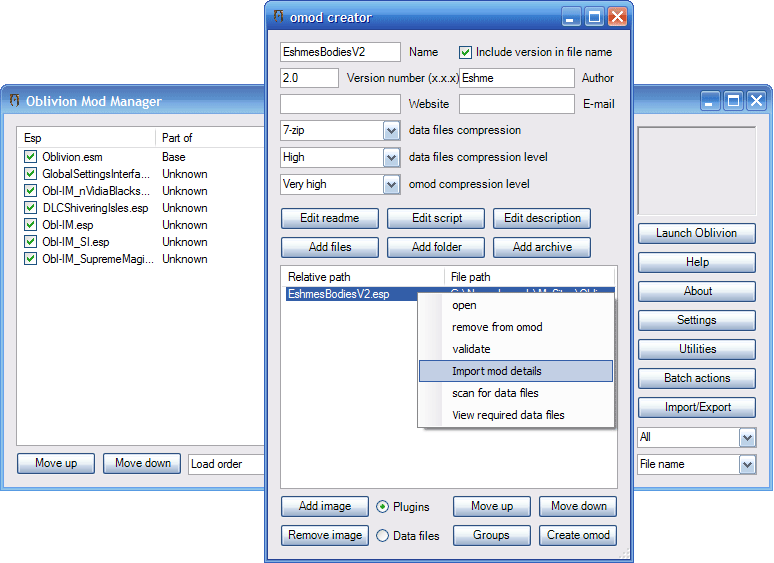Click the Add image button
This screenshot has width=774, height=563.
(325, 506)
